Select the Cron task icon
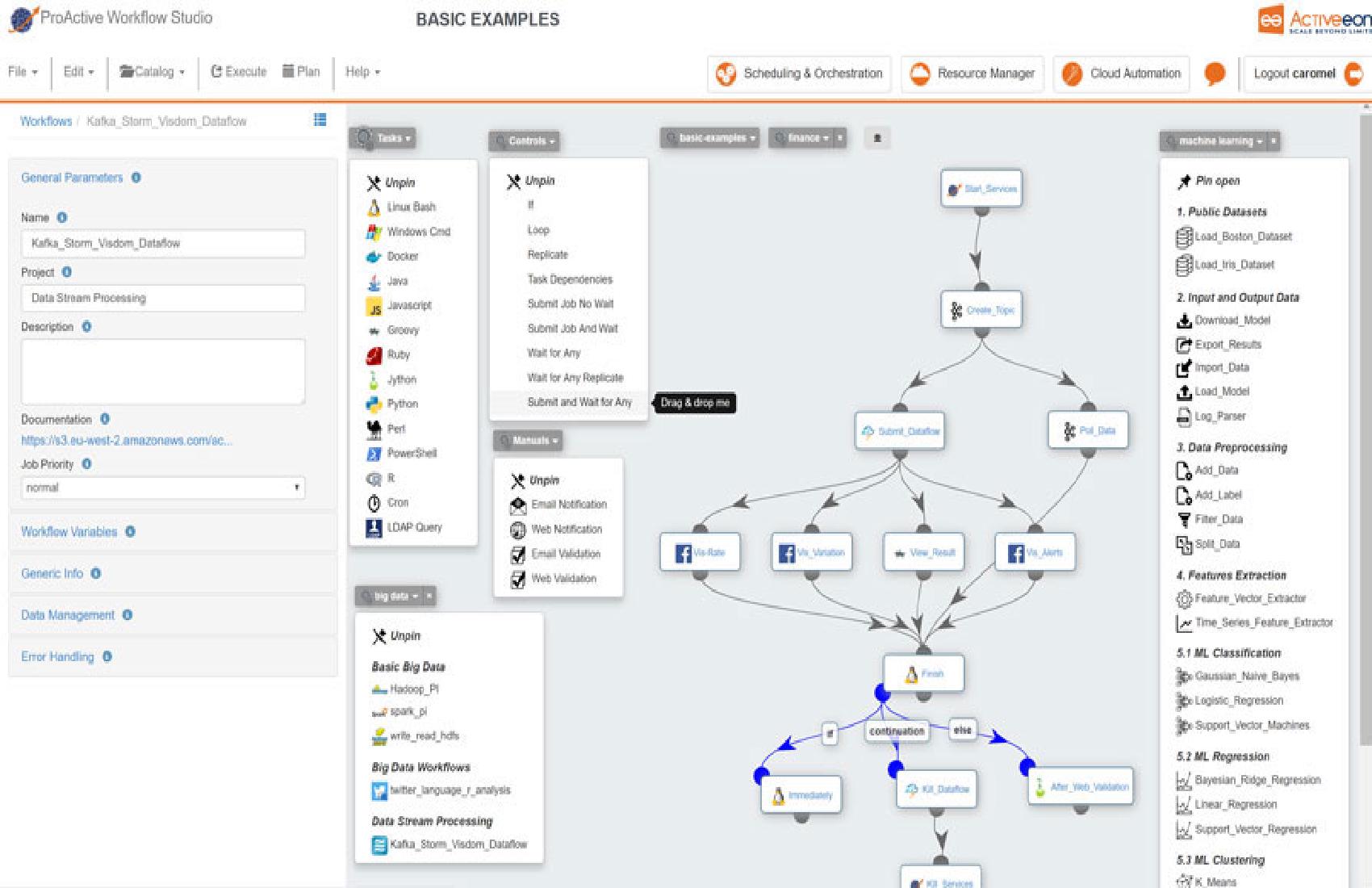This screenshot has height=888, width=1372. click(373, 503)
